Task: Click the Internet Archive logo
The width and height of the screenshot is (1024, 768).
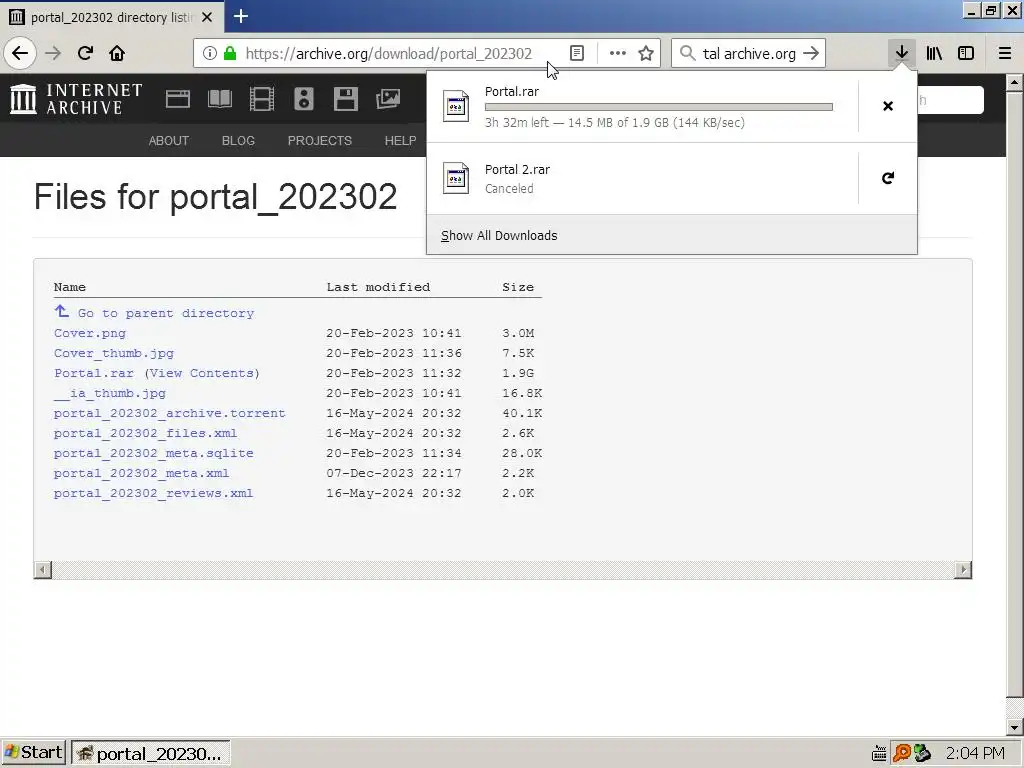Action: 76,99
